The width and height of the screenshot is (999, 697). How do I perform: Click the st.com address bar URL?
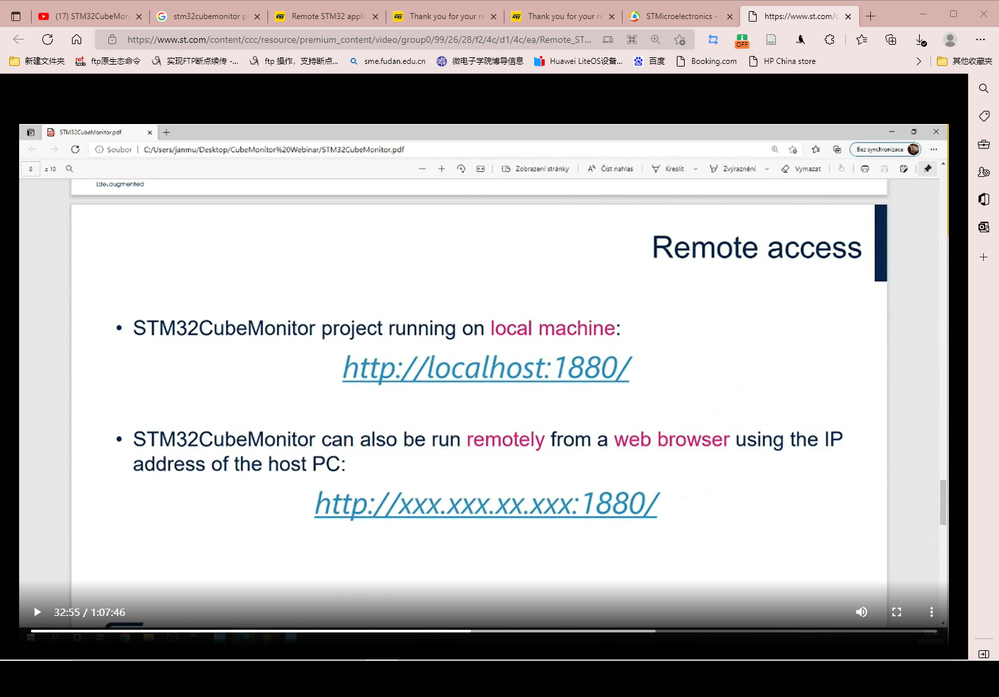tap(359, 40)
